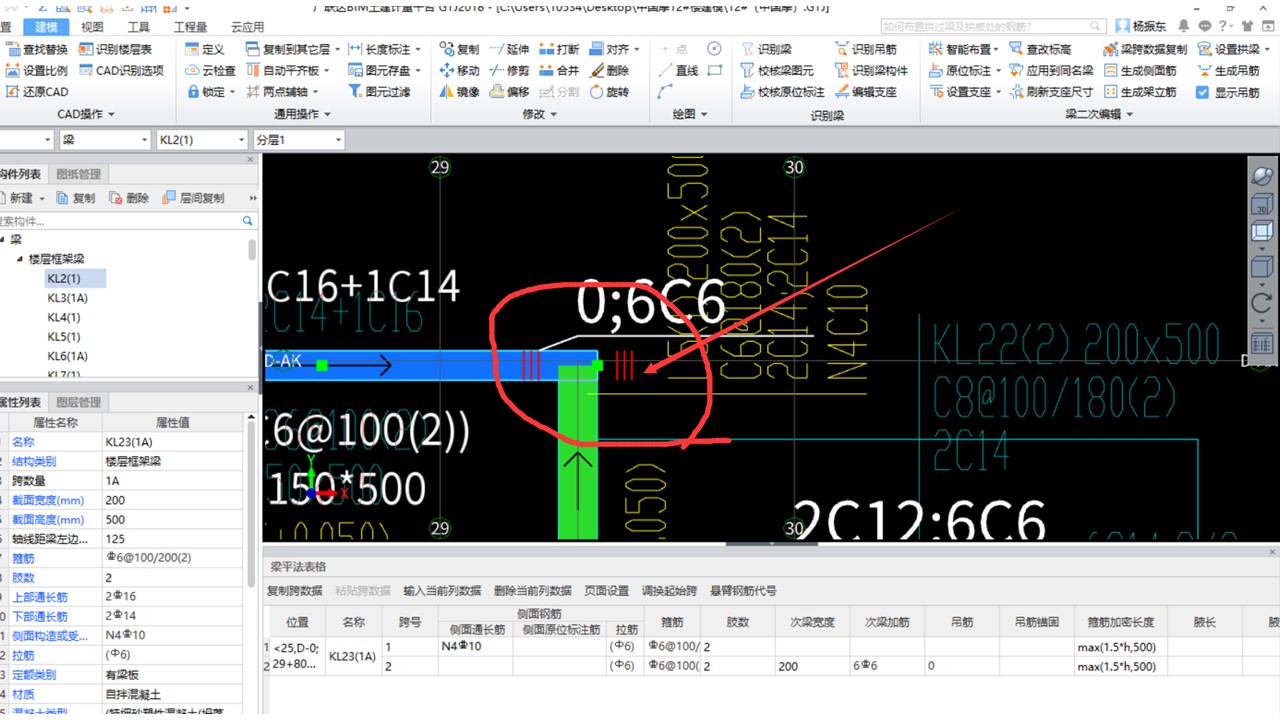
Task: Run 云检查 cloud check
Action: click(210, 70)
